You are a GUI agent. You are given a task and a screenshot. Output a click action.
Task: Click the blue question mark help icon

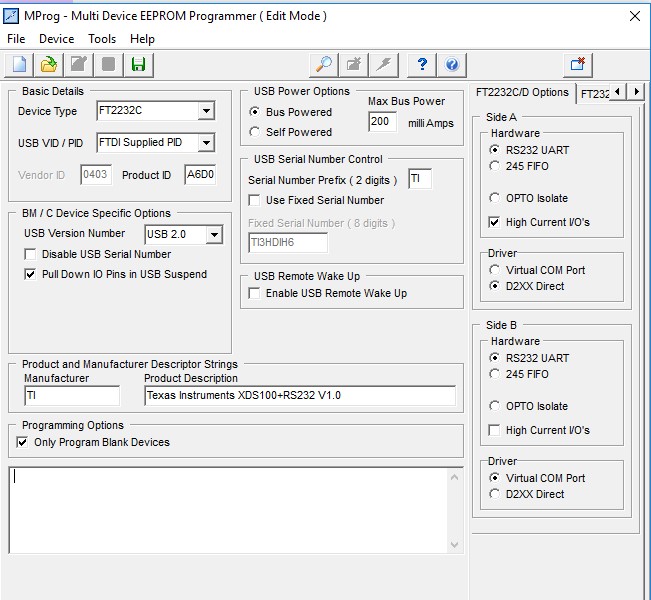(x=422, y=65)
